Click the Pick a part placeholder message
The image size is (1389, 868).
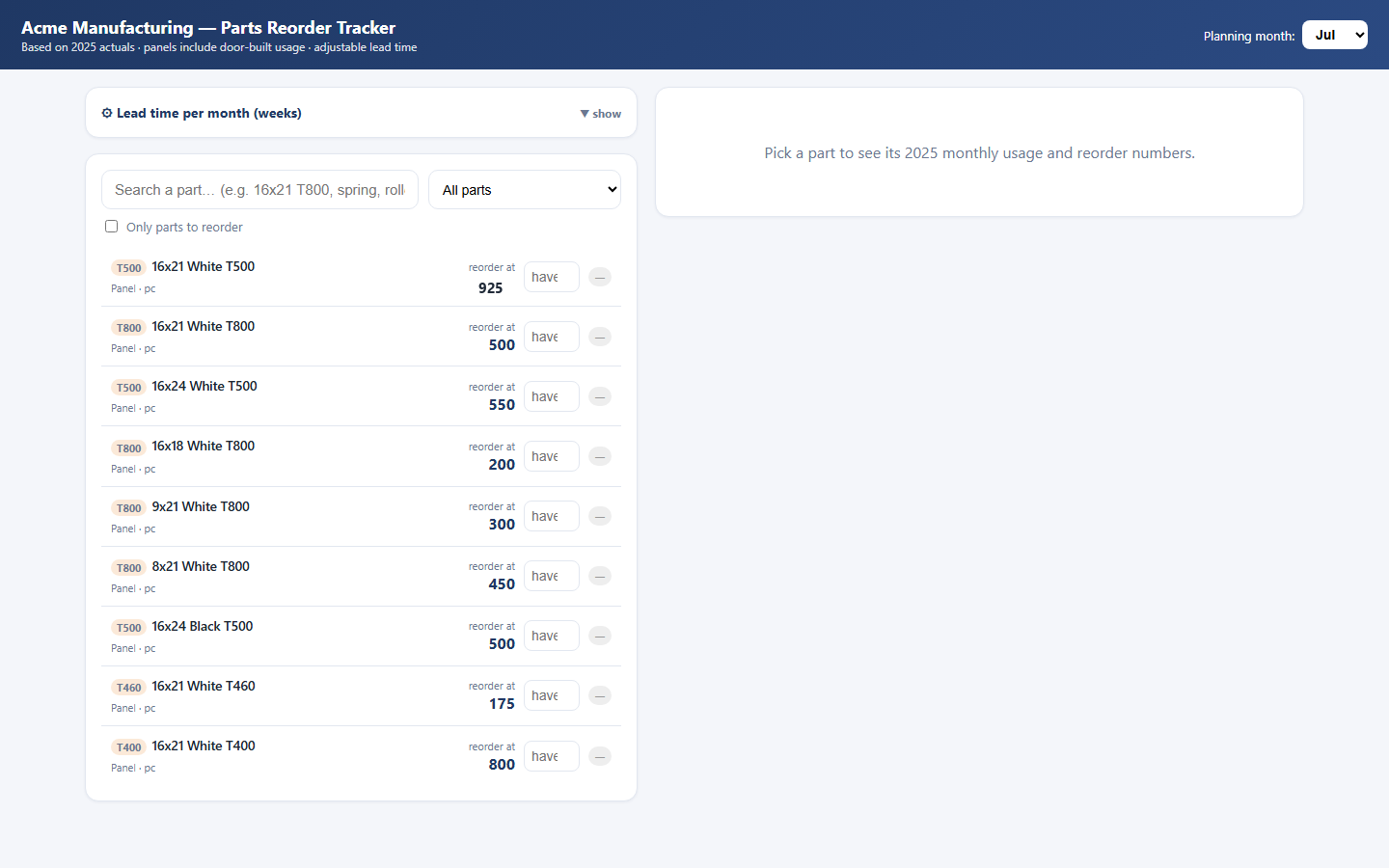click(979, 153)
